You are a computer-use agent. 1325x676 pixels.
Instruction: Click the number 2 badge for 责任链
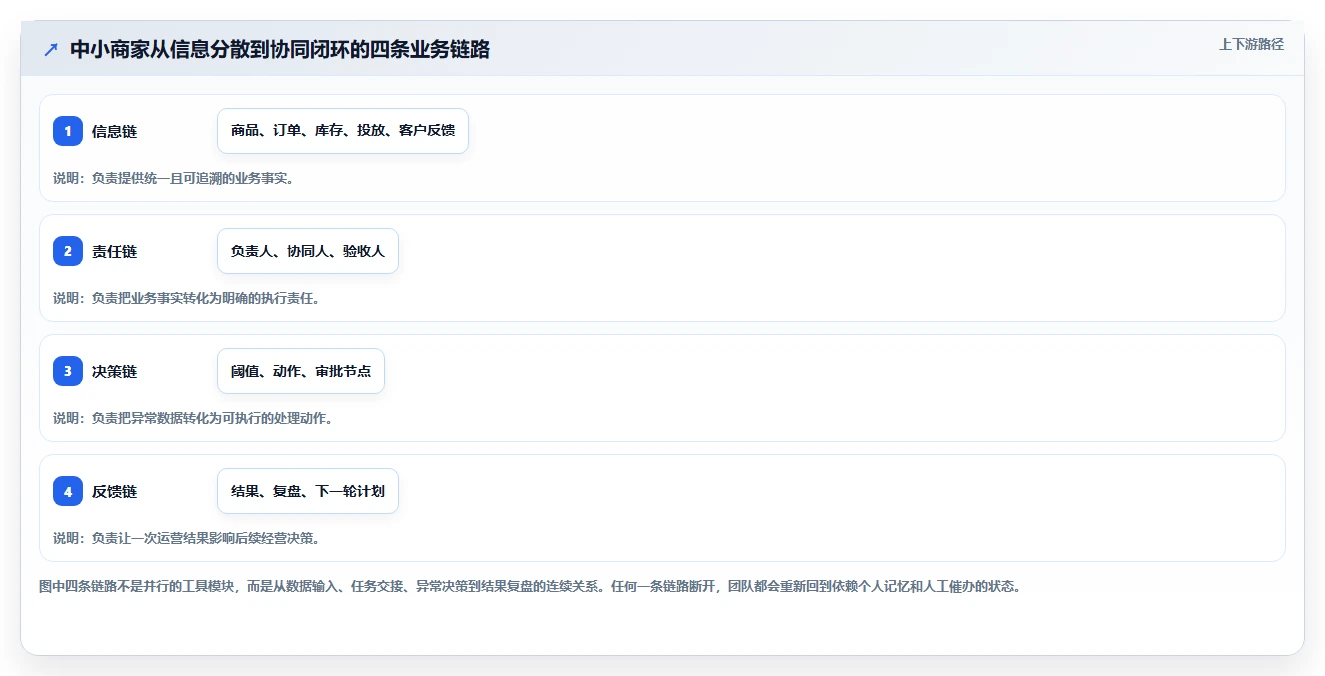coord(68,251)
